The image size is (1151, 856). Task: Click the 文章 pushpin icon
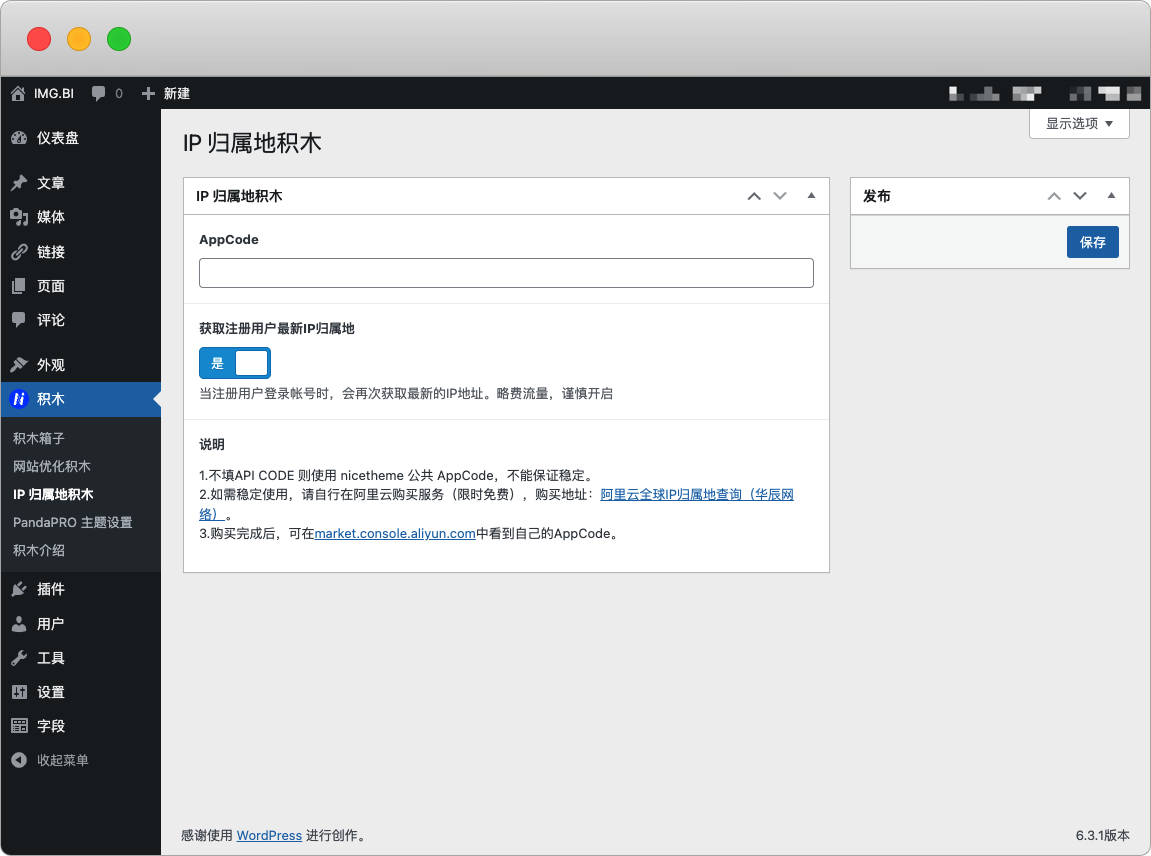pyautogui.click(x=19, y=183)
